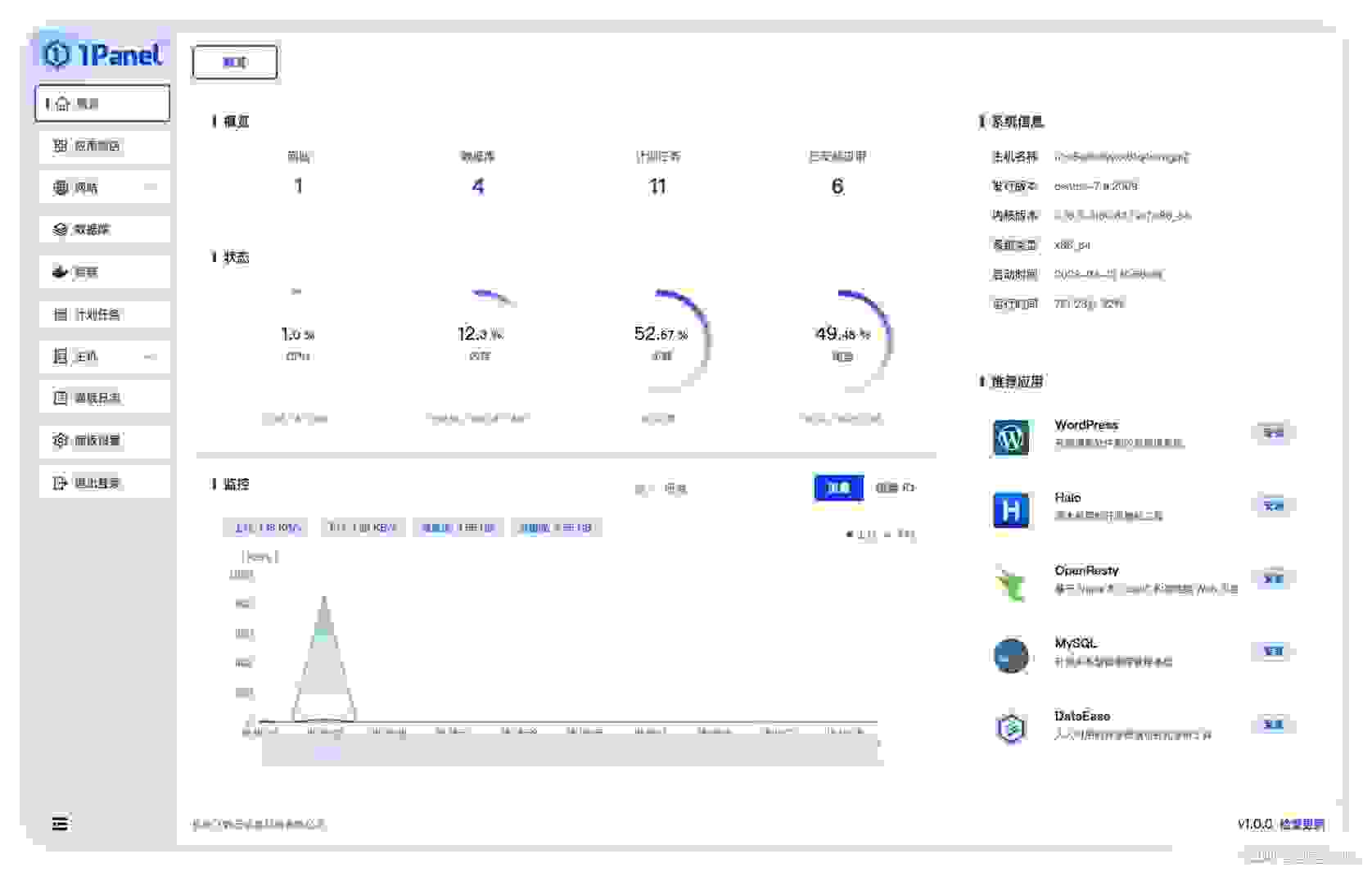Screen dimensions: 1372x872
Task: Open the 应用商店 menu item
Action: (104, 146)
